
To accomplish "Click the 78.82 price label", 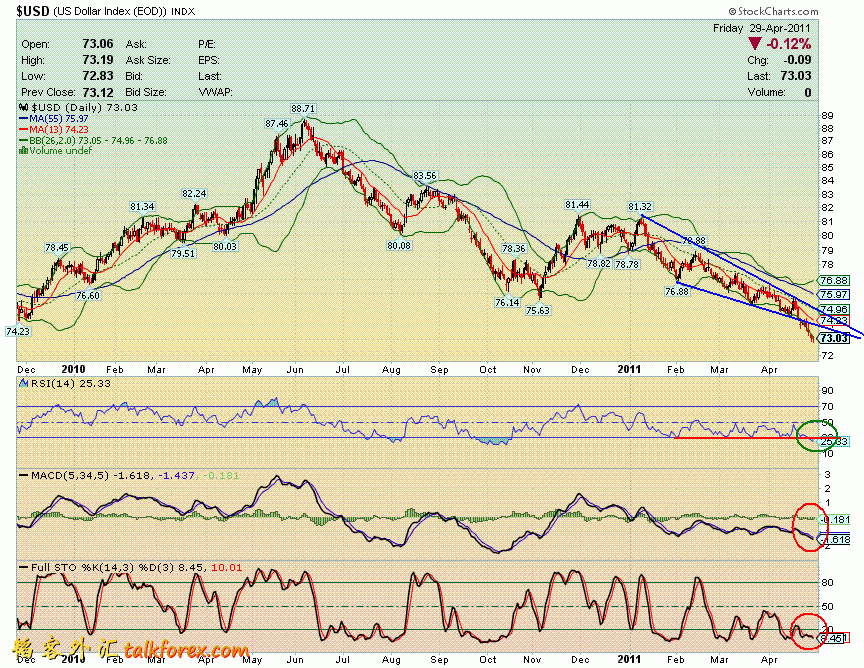I will click(x=599, y=263).
